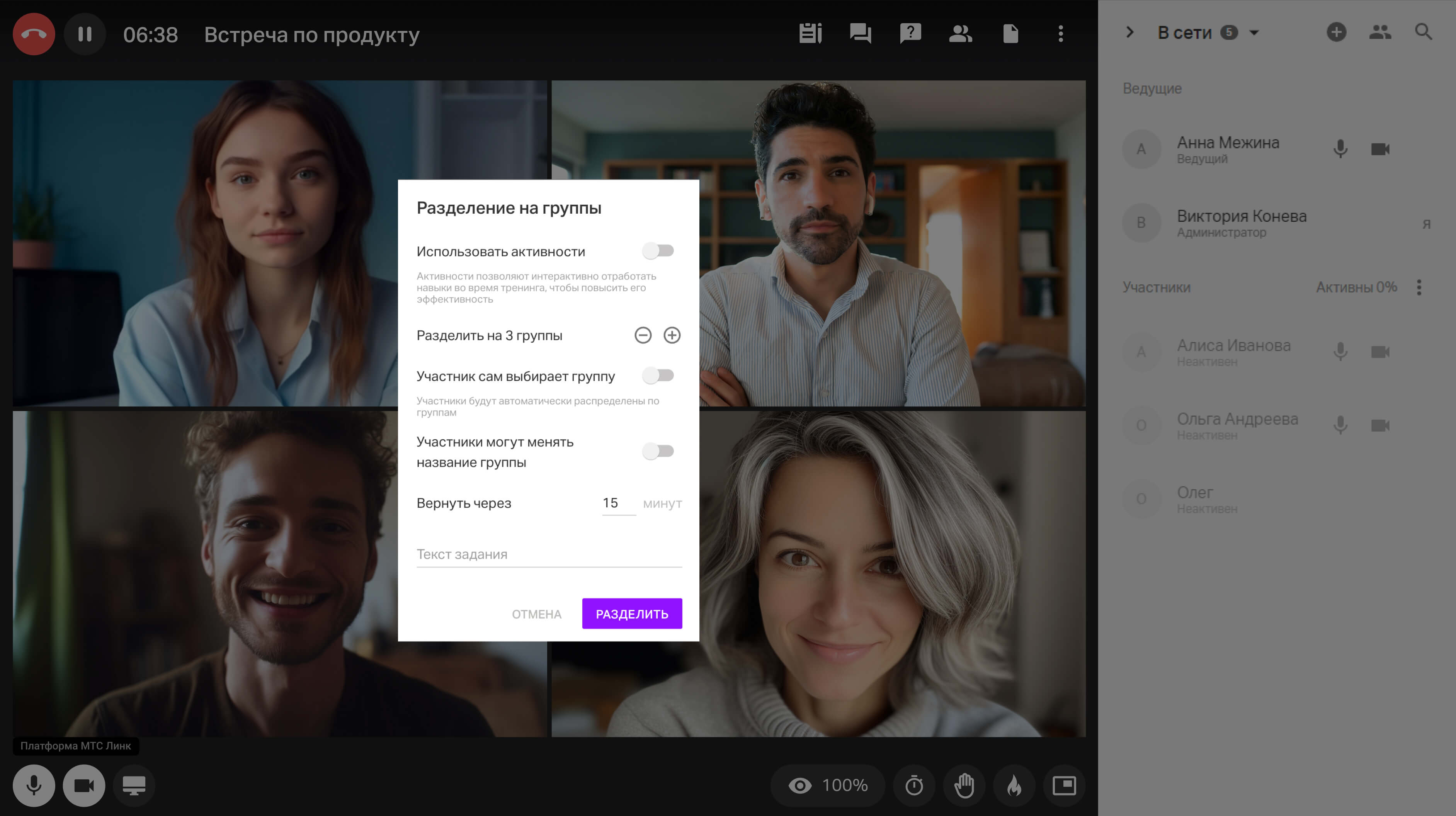
Task: Click 'ОТМЕНА' to cancel the dialog
Action: [536, 614]
